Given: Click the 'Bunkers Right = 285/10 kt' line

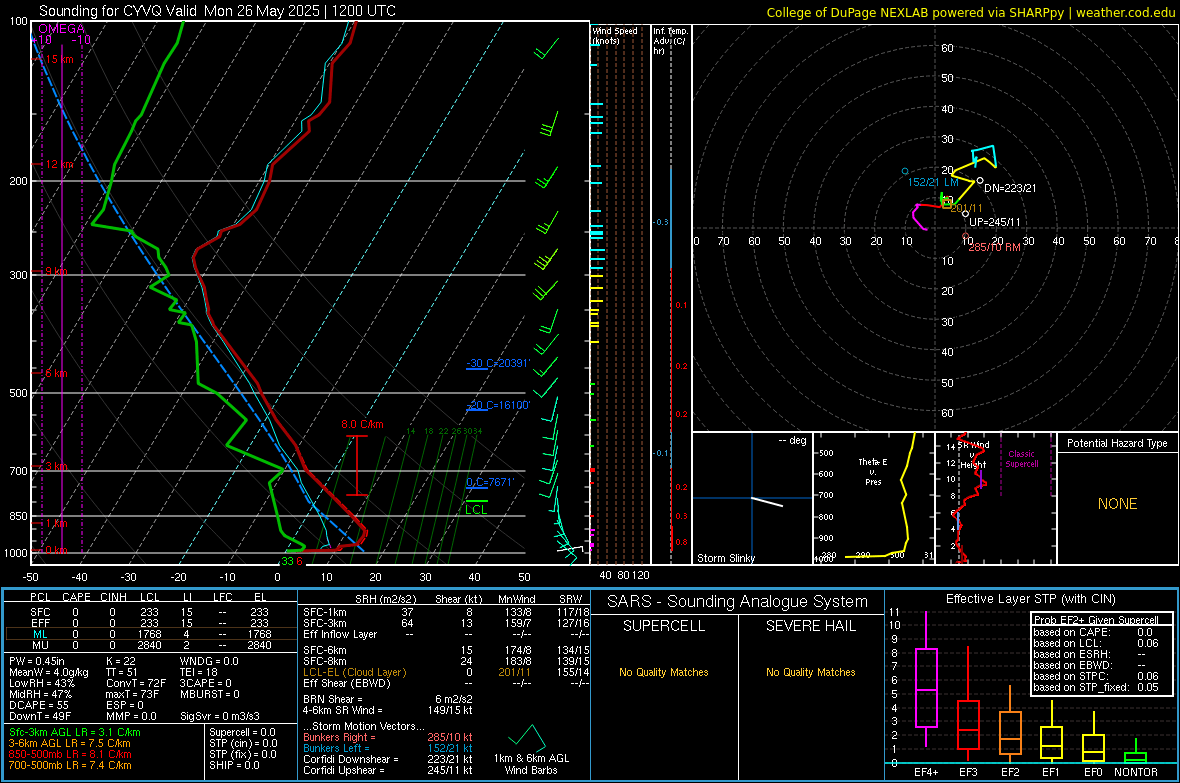Looking at the screenshot, I should click(x=388, y=738).
